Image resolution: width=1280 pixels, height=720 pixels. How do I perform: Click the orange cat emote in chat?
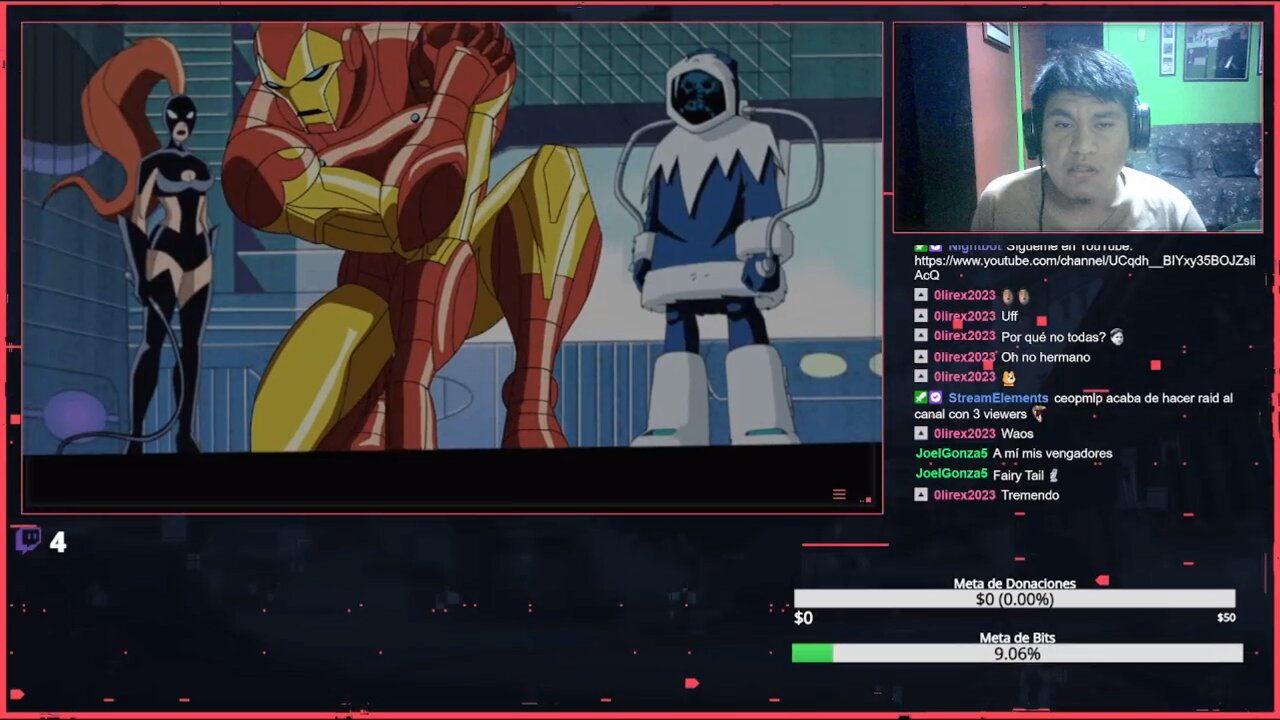[x=1009, y=377]
